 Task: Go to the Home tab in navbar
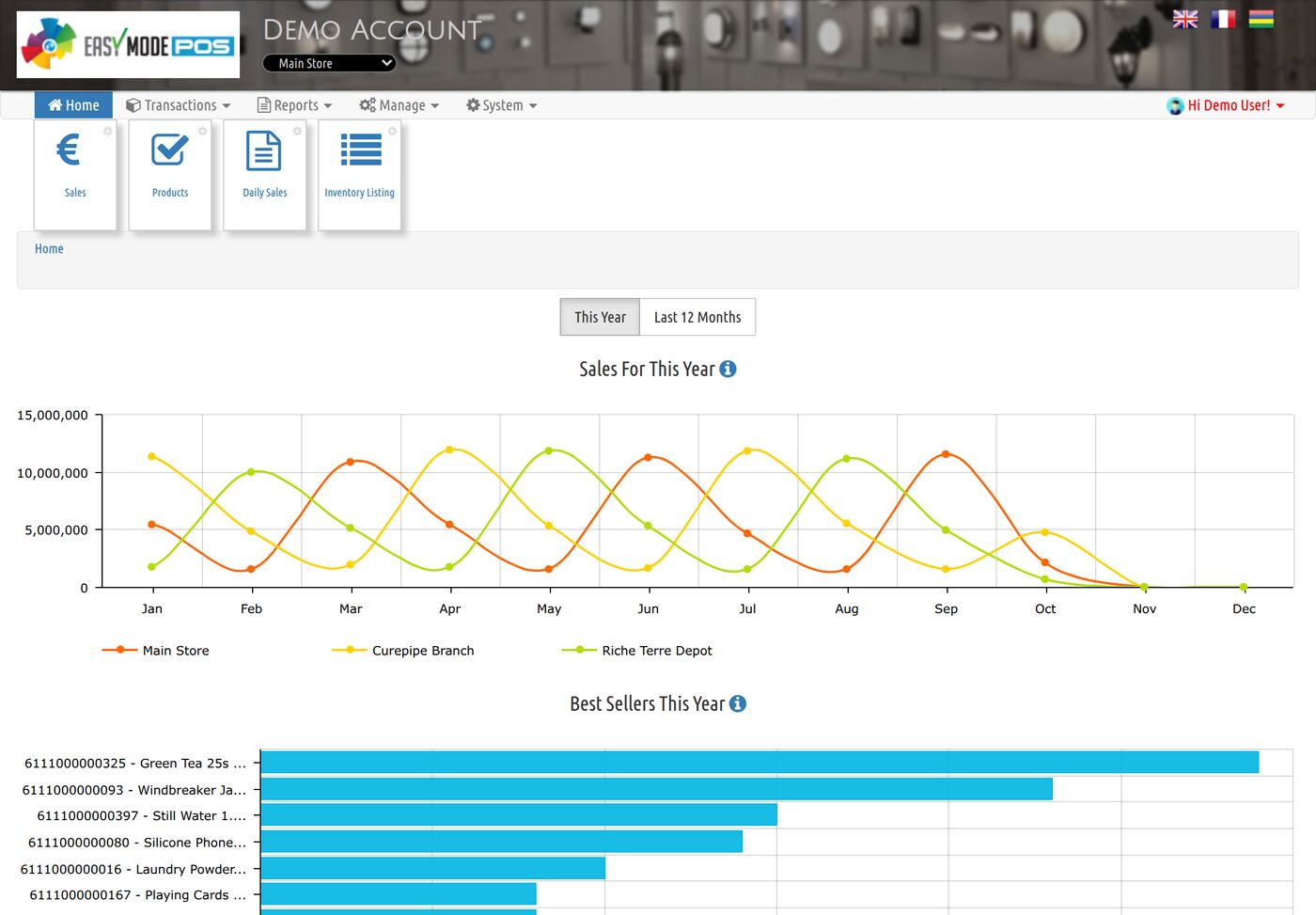(x=73, y=105)
